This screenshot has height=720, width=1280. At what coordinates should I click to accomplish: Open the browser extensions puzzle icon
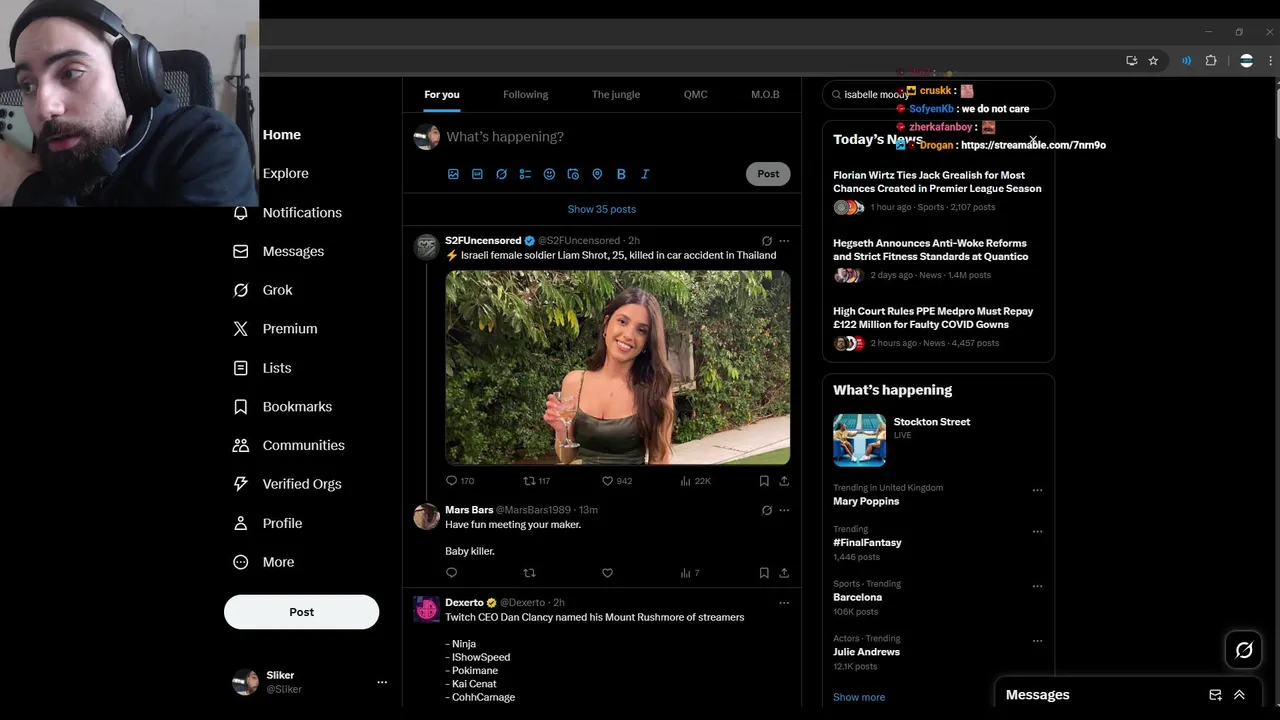tap(1211, 61)
